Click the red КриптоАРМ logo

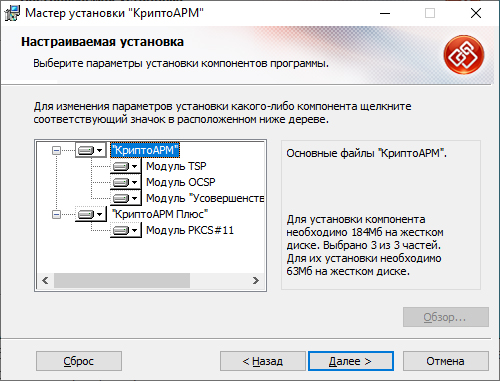coord(464,55)
